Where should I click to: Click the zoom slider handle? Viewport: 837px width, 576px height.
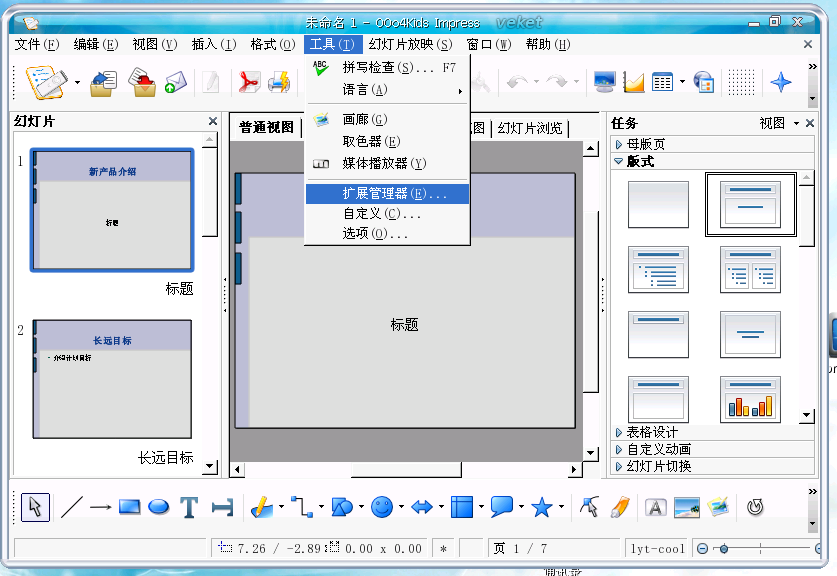coord(724,548)
